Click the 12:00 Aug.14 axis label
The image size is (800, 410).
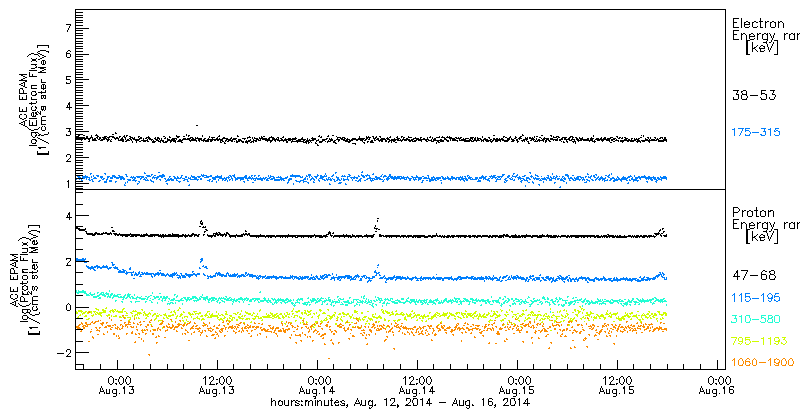[x=417, y=385]
